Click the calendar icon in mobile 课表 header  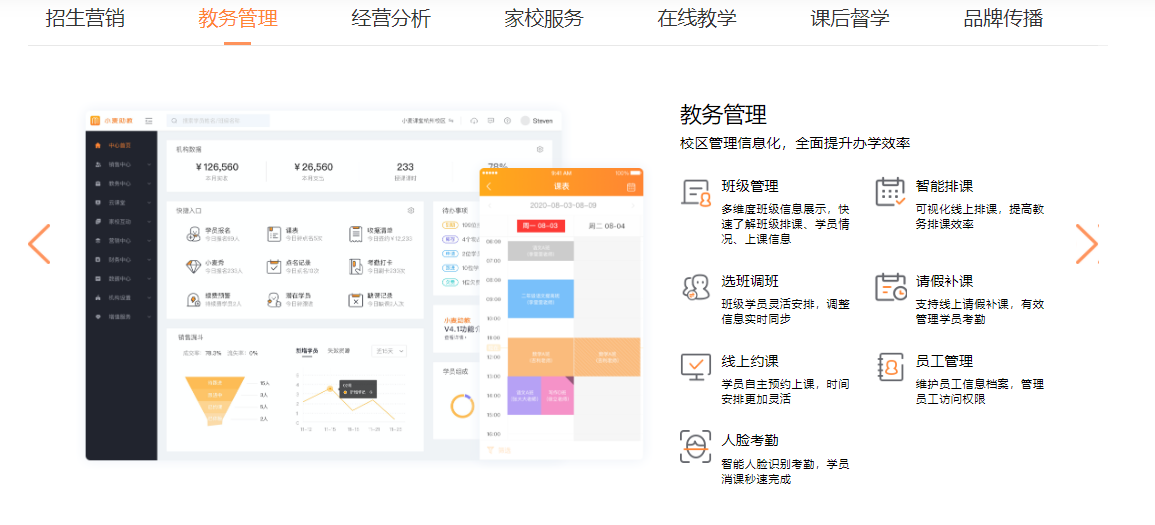[x=631, y=187]
